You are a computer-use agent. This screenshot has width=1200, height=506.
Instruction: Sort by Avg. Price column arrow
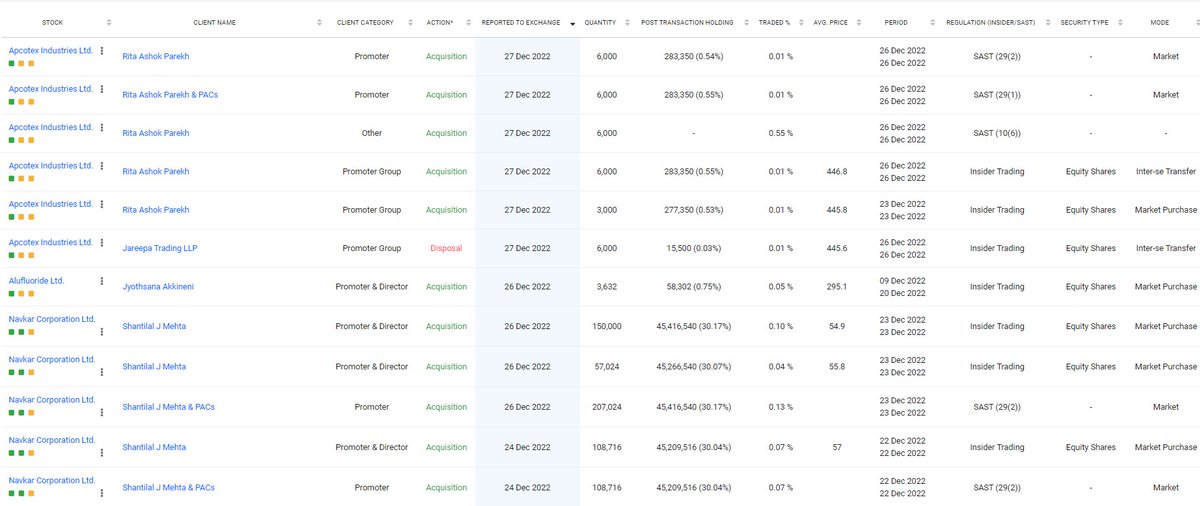(x=857, y=22)
